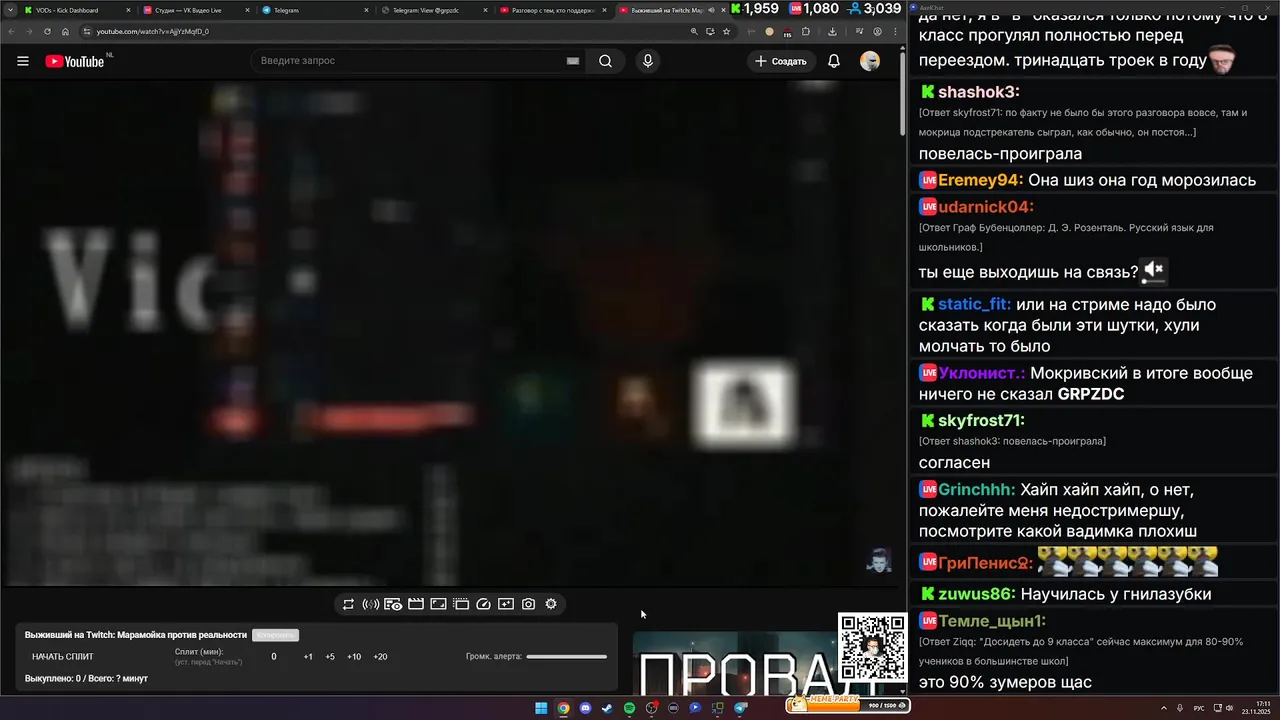Click username Grinchhh in chat
The image size is (1280, 720).
(x=978, y=490)
